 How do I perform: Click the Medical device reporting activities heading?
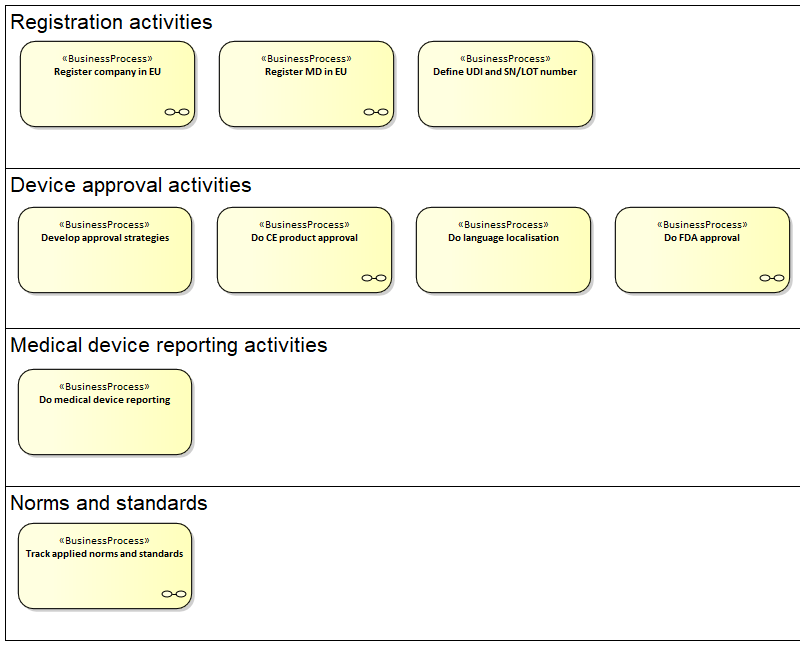[x=169, y=345]
